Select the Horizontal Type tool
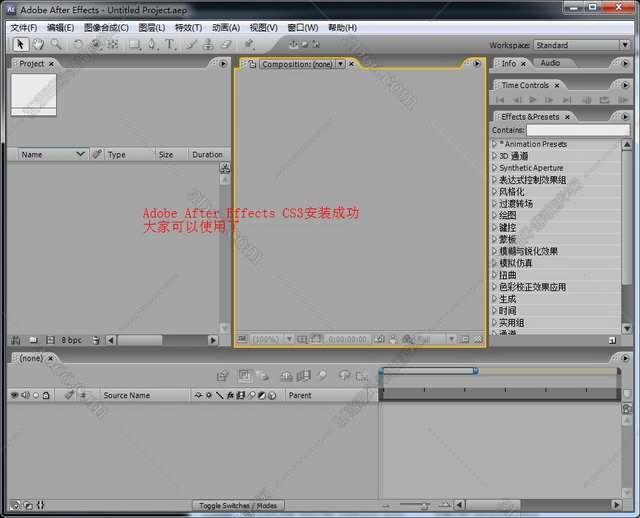640x518 pixels. click(x=170, y=44)
